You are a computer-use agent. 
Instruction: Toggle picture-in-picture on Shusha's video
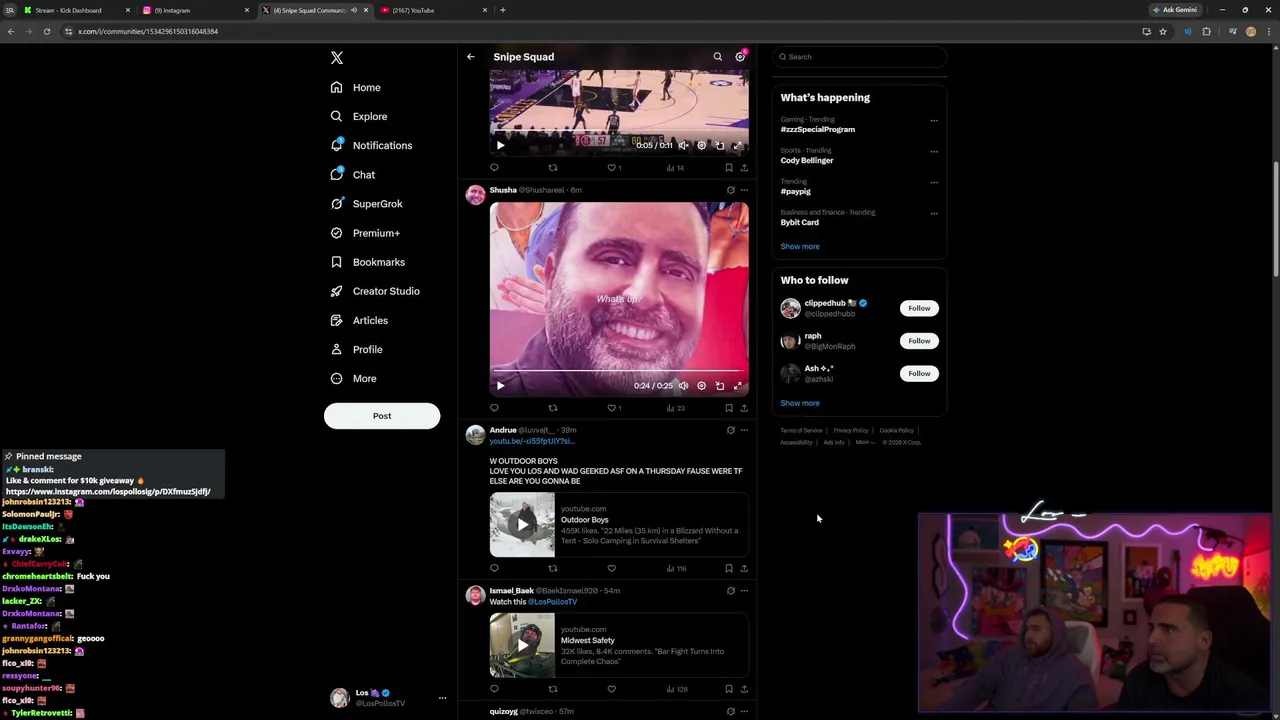[719, 385]
